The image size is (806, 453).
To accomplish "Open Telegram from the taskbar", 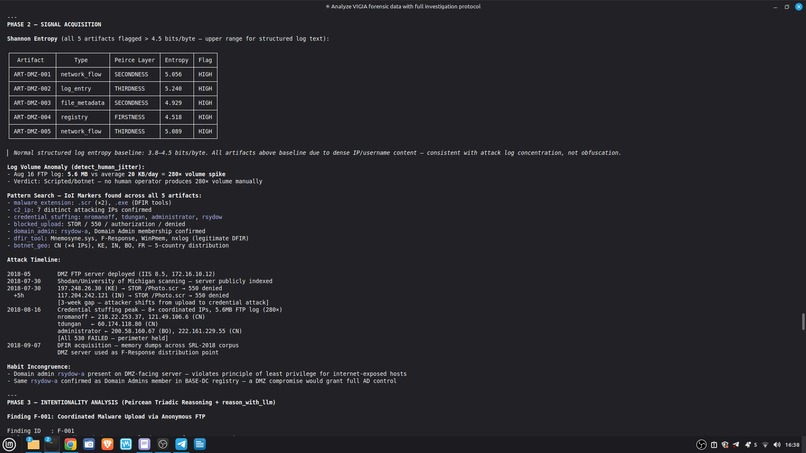I will click(181, 444).
